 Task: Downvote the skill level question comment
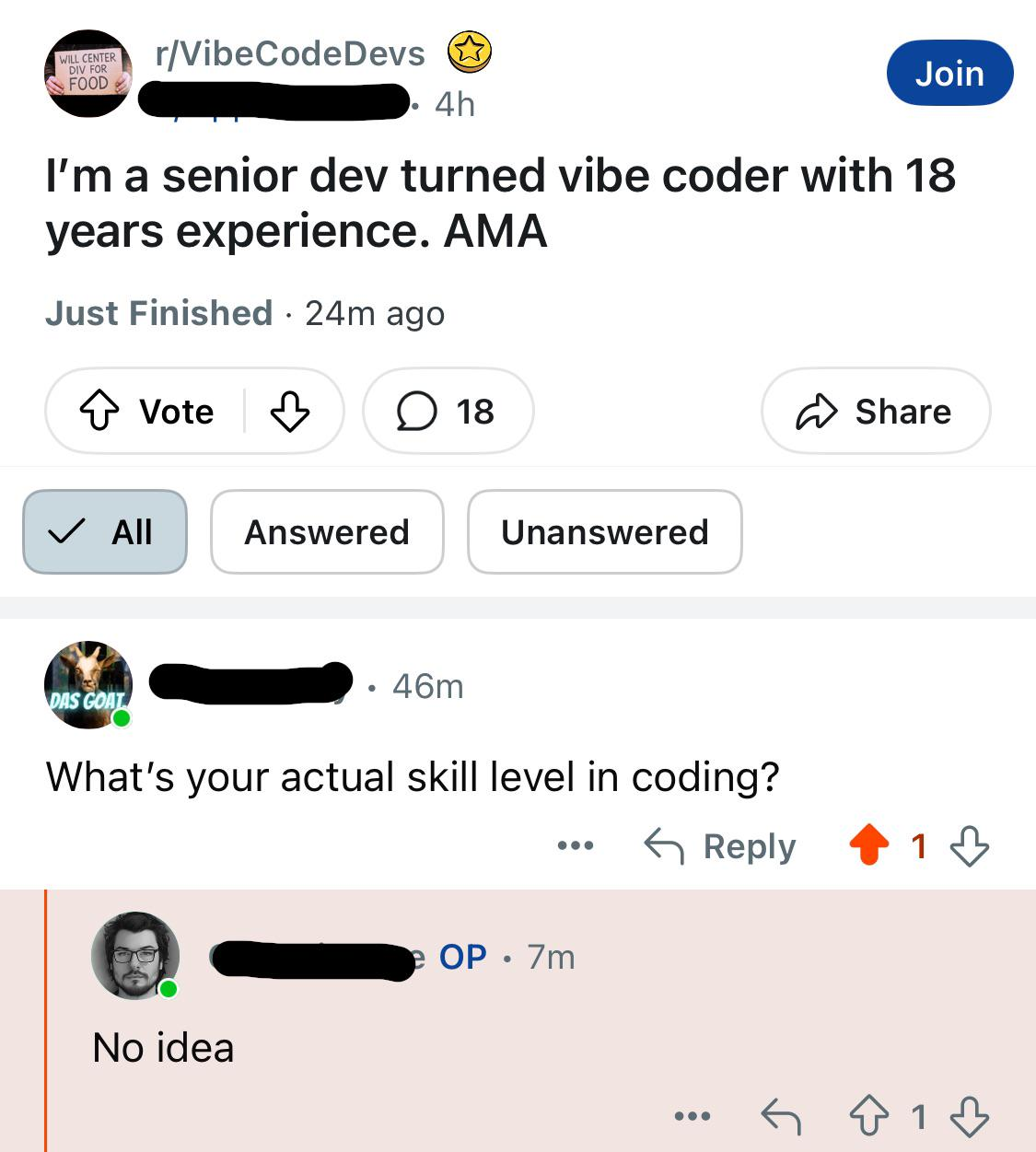click(x=970, y=845)
